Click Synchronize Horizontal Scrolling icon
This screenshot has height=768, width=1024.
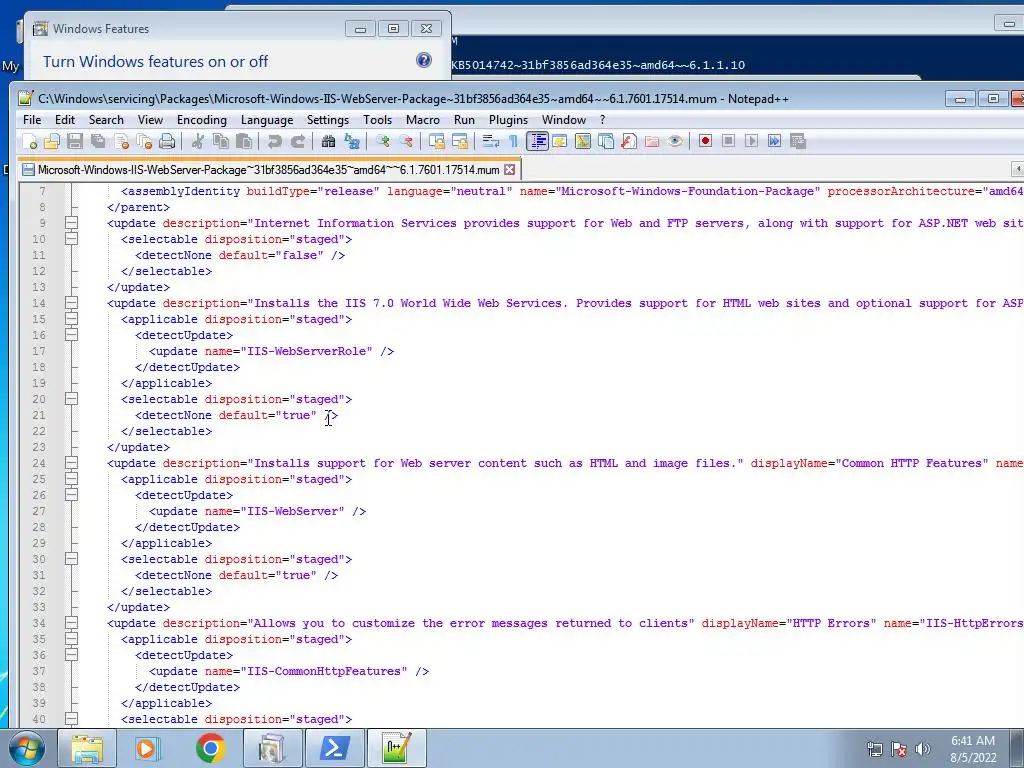pyautogui.click(x=460, y=142)
